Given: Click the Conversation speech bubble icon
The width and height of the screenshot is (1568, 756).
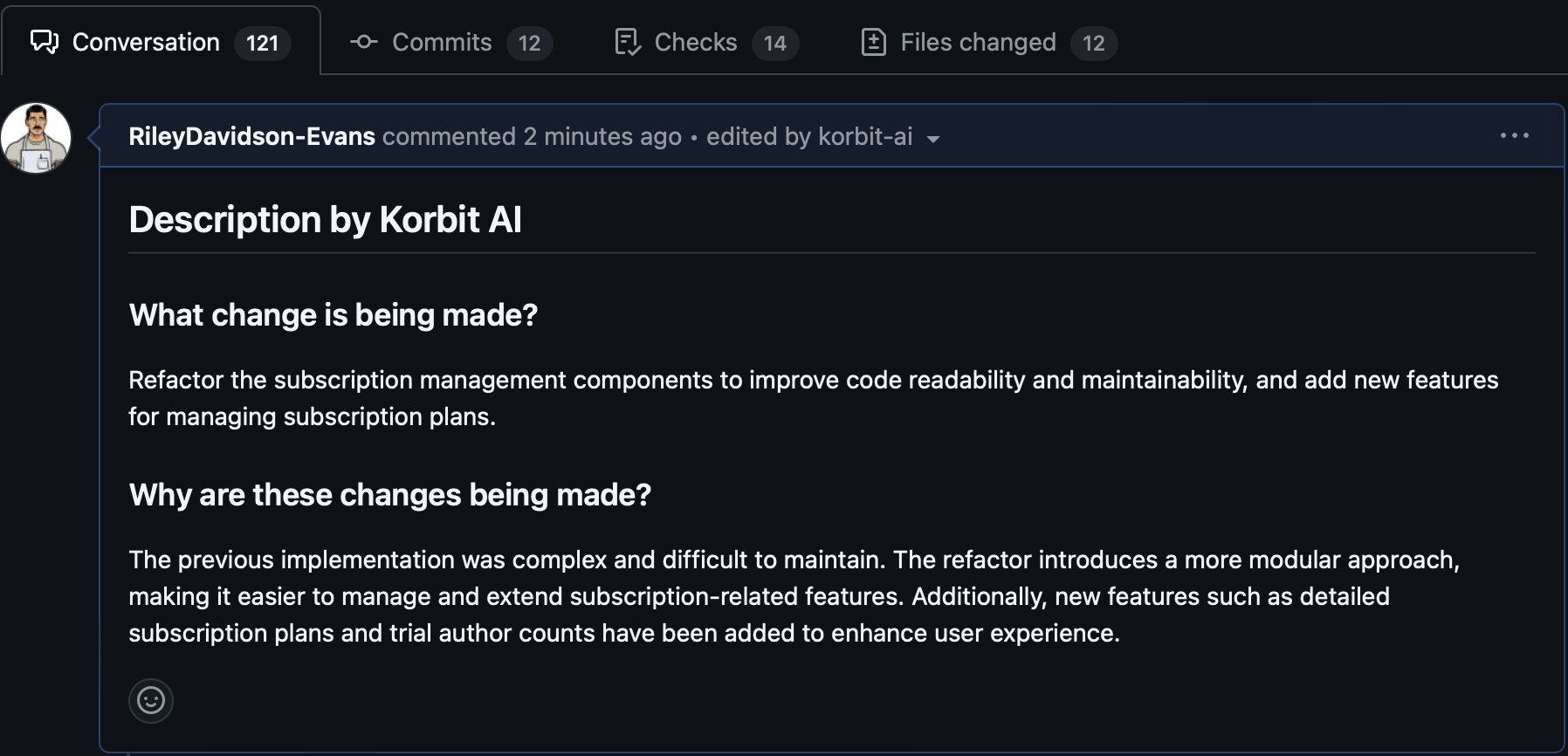Looking at the screenshot, I should point(45,42).
